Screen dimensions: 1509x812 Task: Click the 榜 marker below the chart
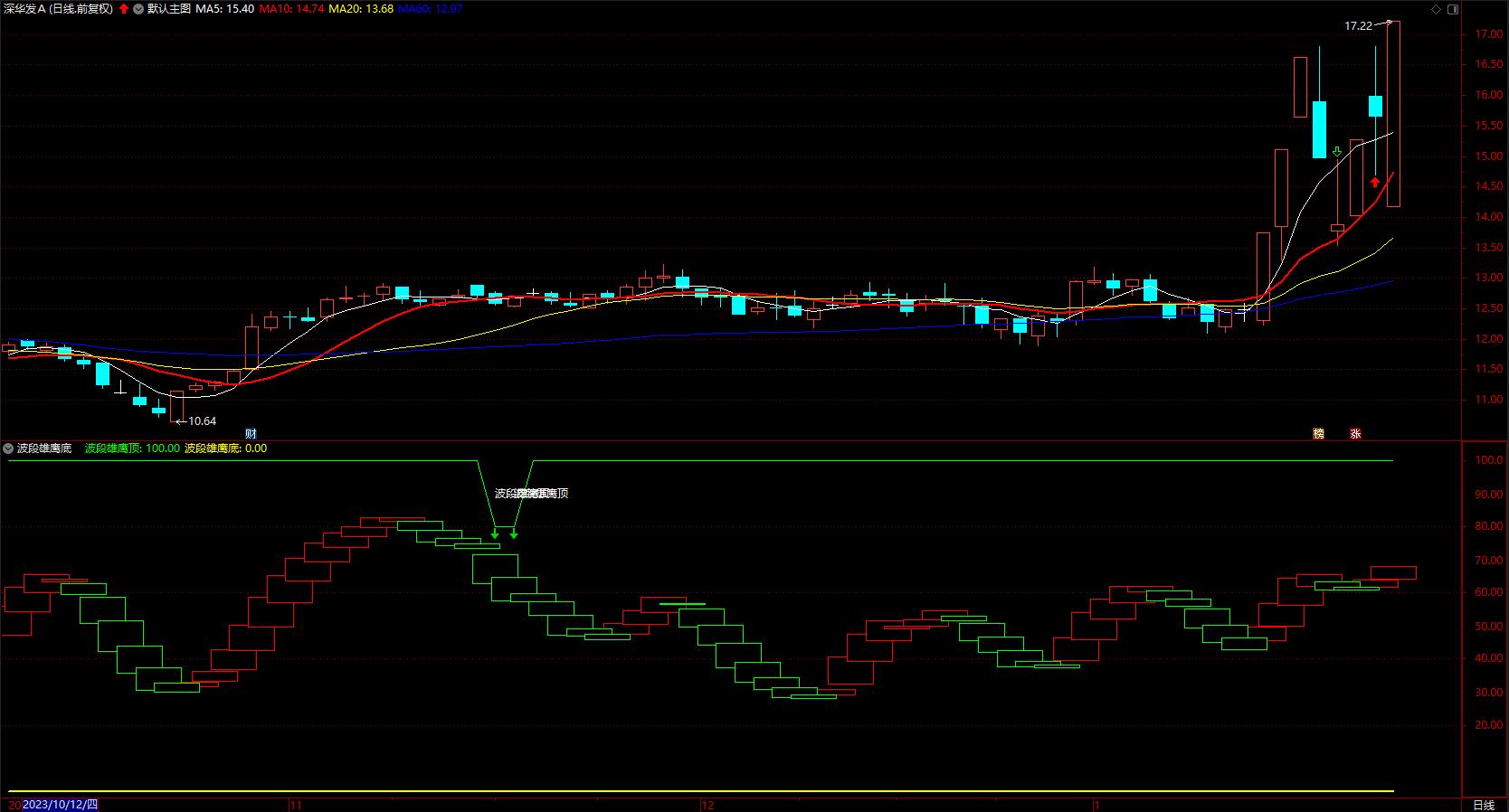pos(1318,434)
